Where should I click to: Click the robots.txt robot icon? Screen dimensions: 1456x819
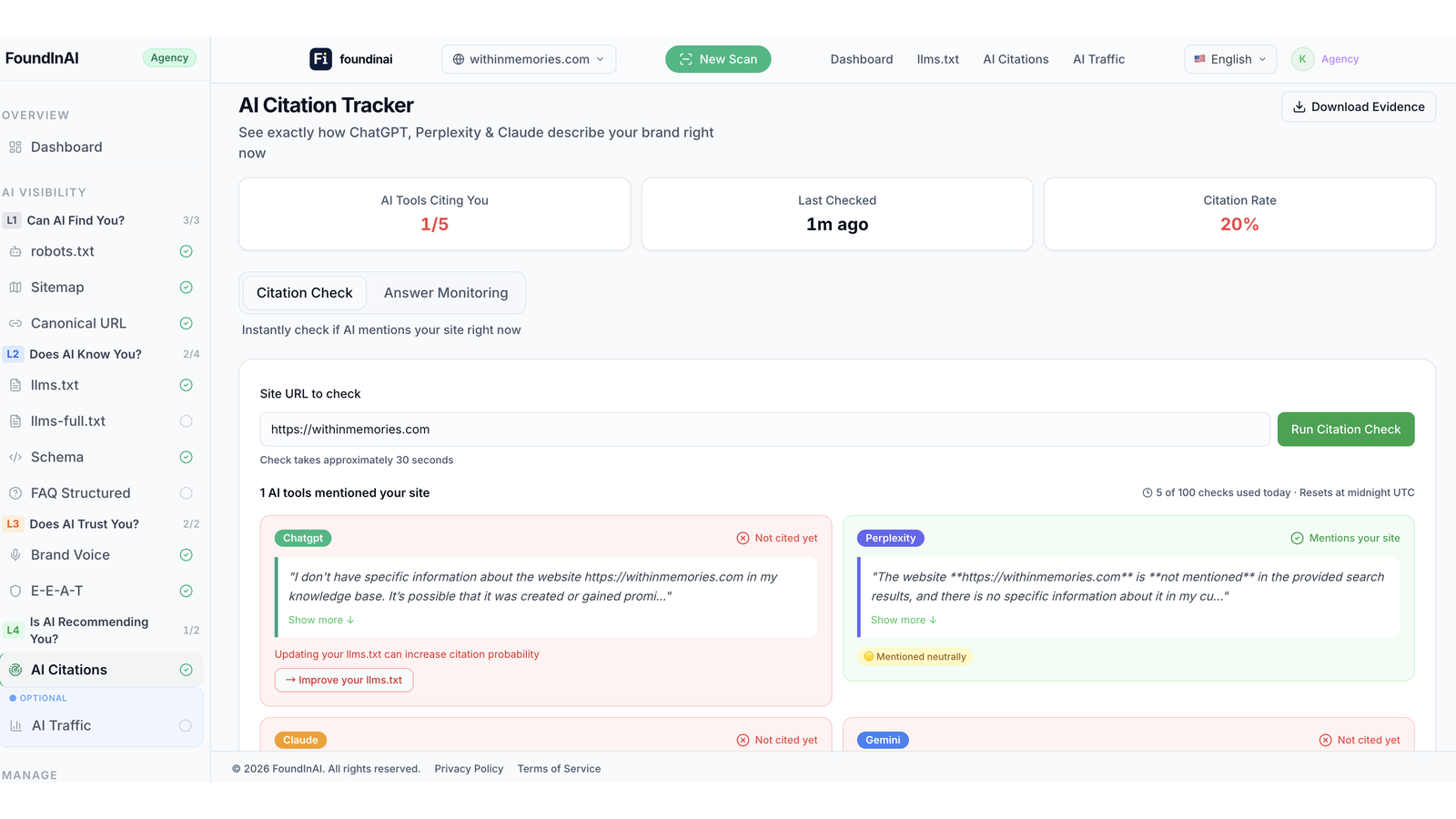coord(15,251)
